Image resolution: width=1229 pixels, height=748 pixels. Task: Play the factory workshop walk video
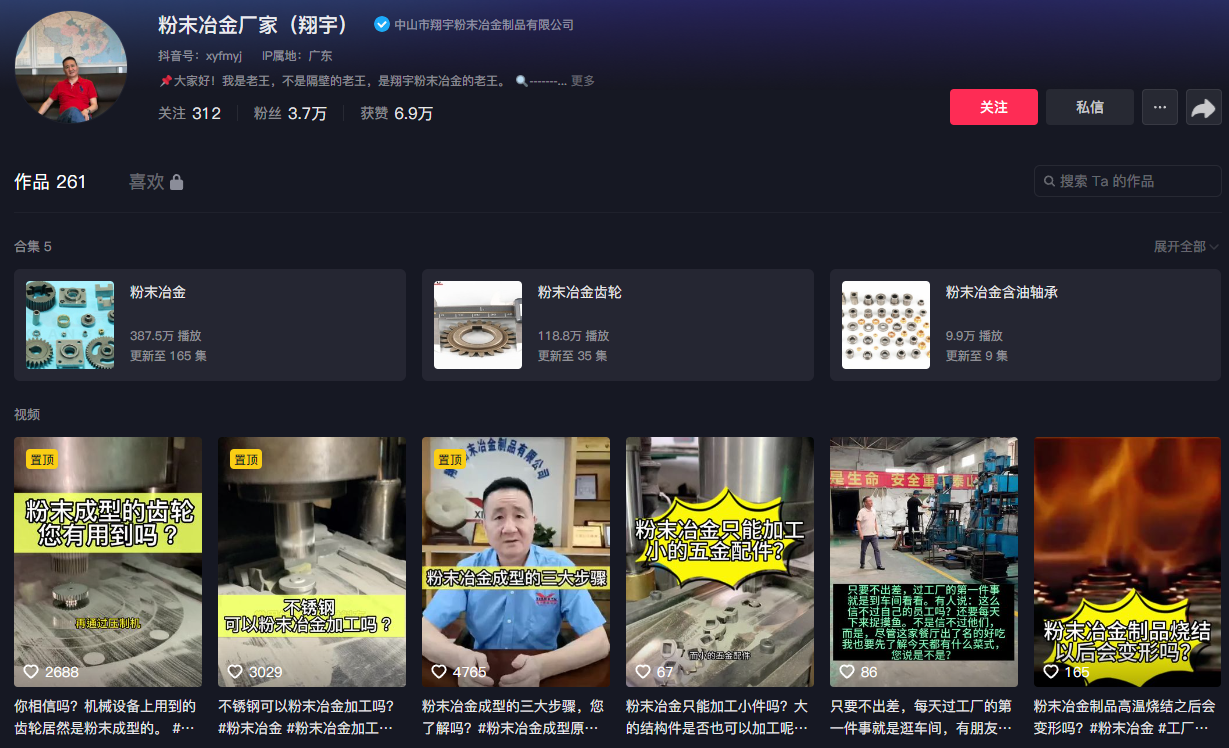pos(924,562)
